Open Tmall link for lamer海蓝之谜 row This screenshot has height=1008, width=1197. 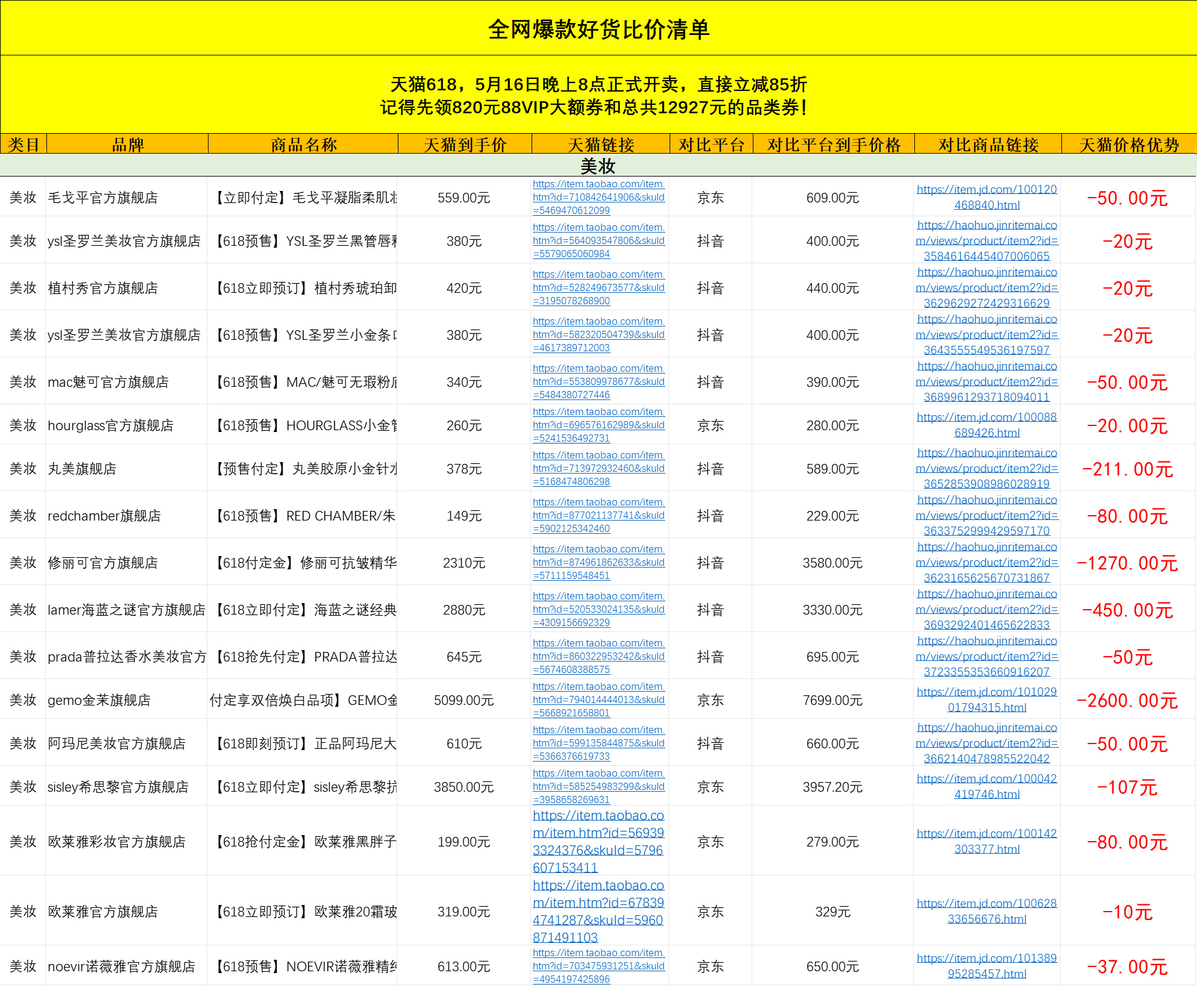click(598, 609)
